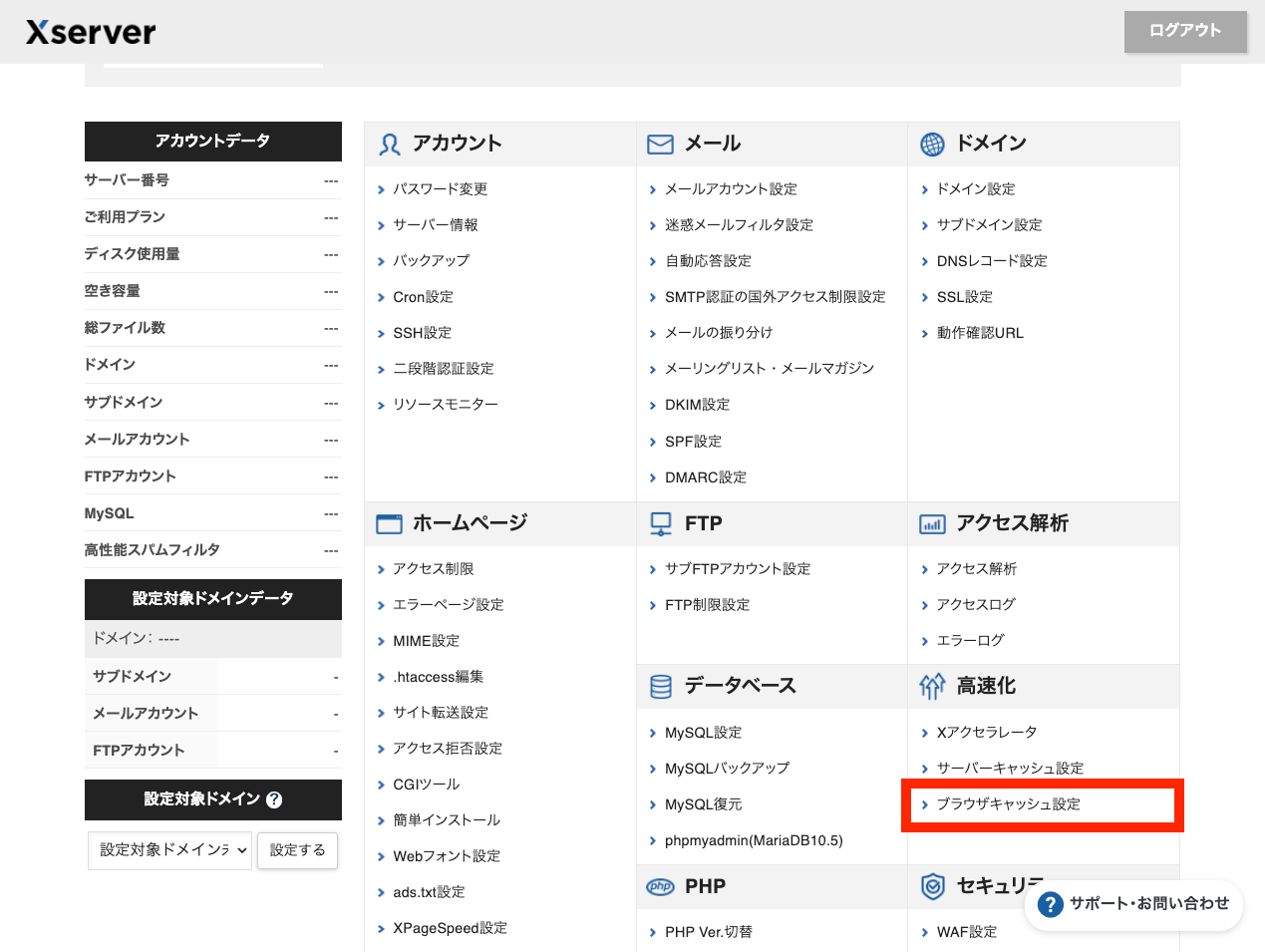
Task: Open エラーログ
Action: coord(970,641)
